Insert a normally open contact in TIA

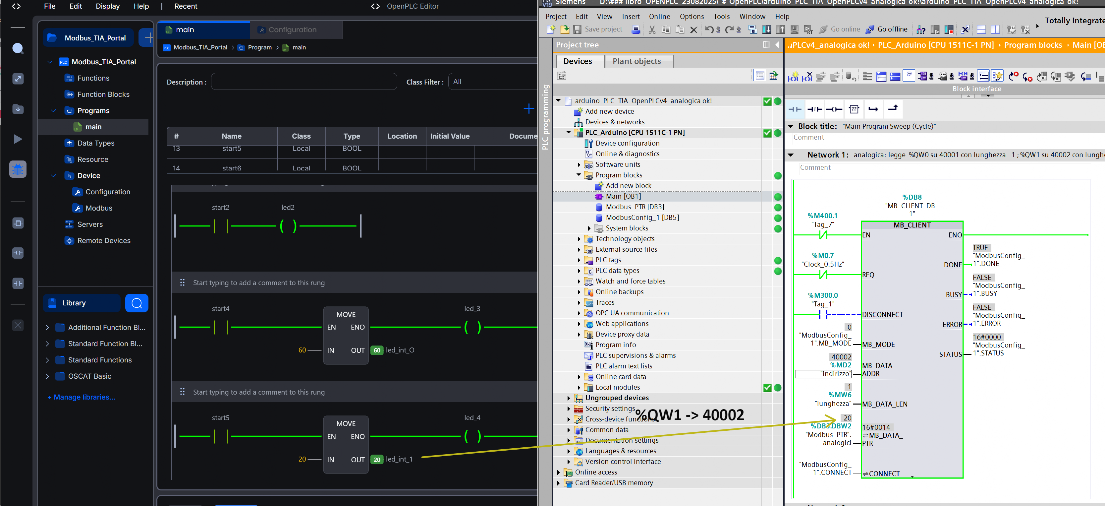(795, 109)
